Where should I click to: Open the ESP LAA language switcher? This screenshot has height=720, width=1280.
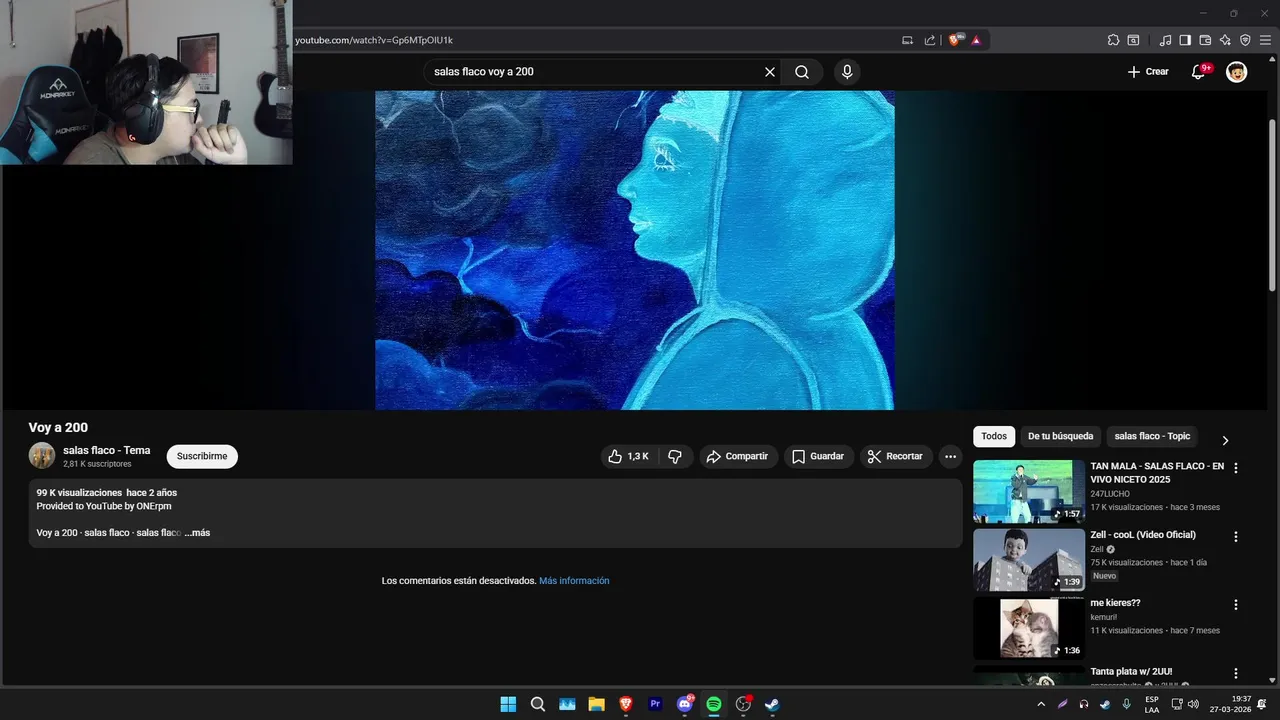click(x=1152, y=704)
